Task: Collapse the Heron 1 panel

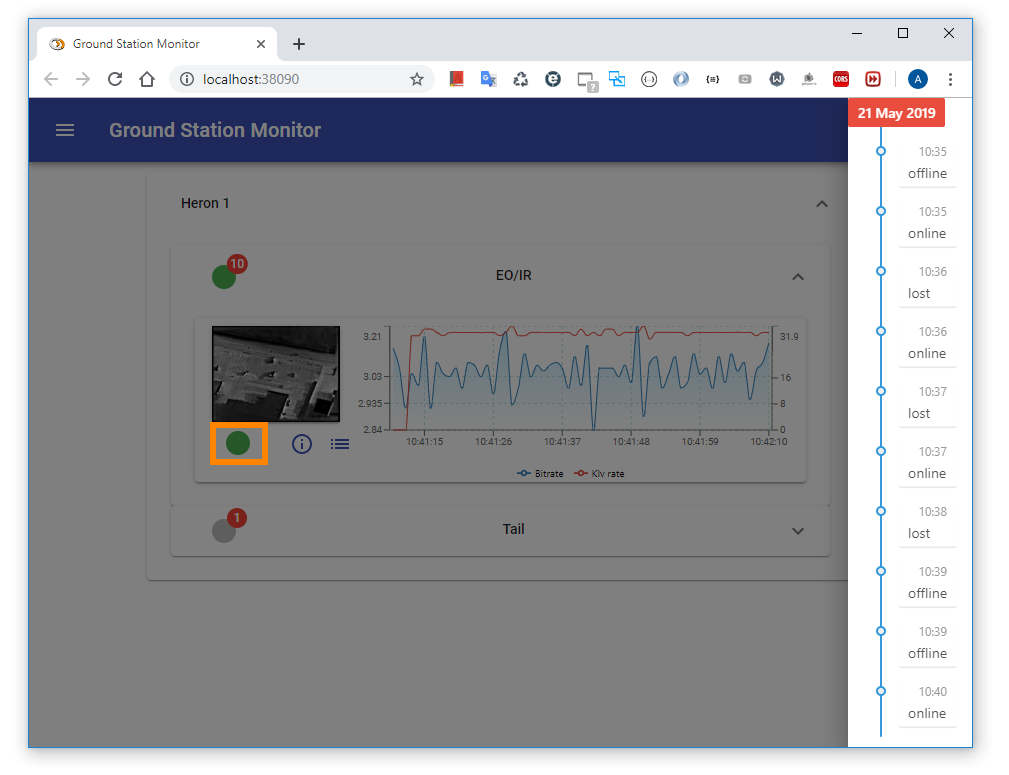Action: tap(821, 204)
